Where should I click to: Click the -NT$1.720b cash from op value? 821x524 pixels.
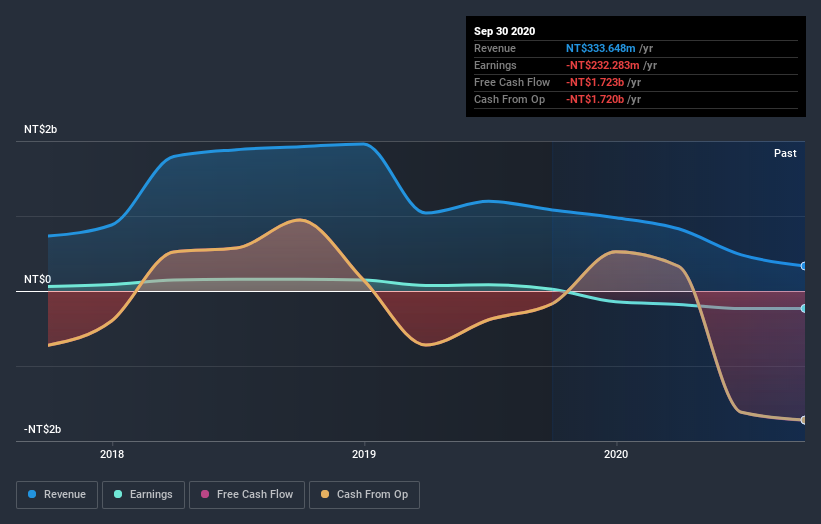click(x=595, y=99)
